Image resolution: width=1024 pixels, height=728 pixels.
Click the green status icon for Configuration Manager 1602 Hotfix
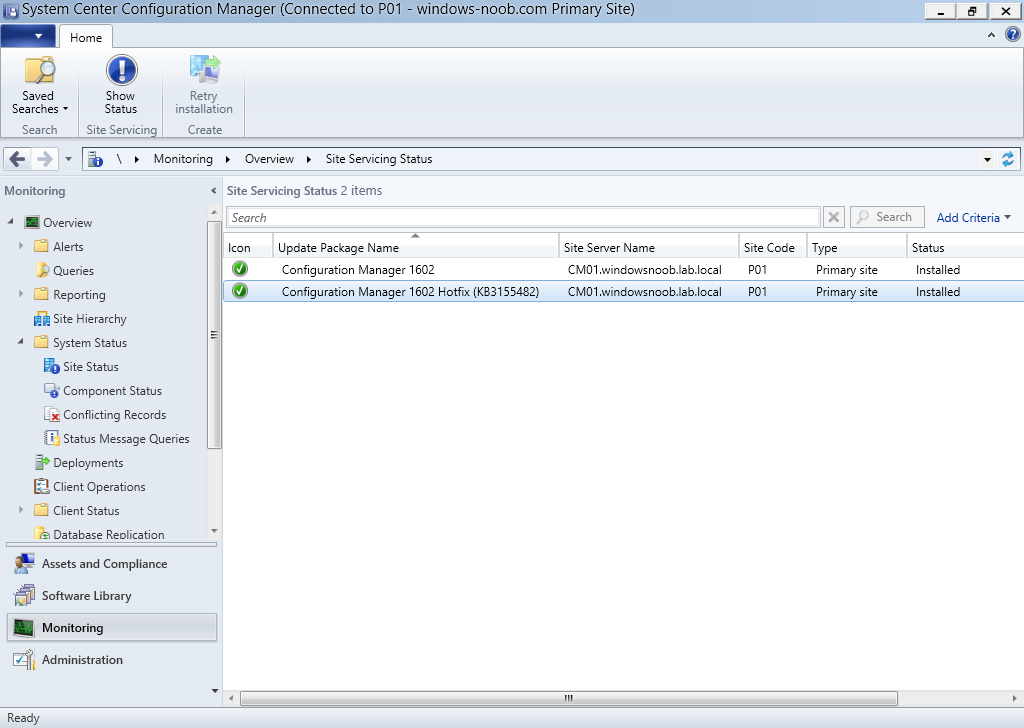(240, 291)
